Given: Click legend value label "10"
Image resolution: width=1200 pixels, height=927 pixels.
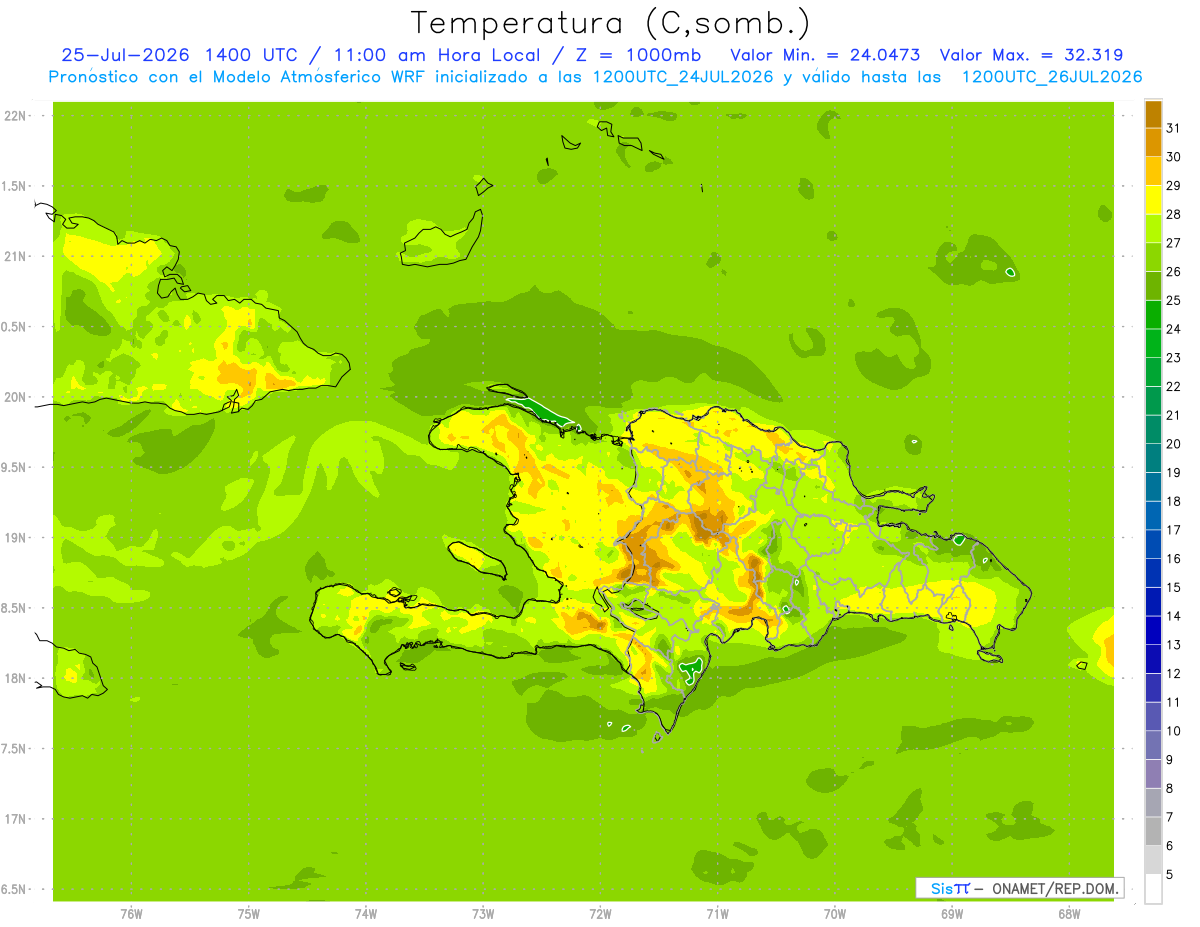Looking at the screenshot, I should (x=1173, y=731).
